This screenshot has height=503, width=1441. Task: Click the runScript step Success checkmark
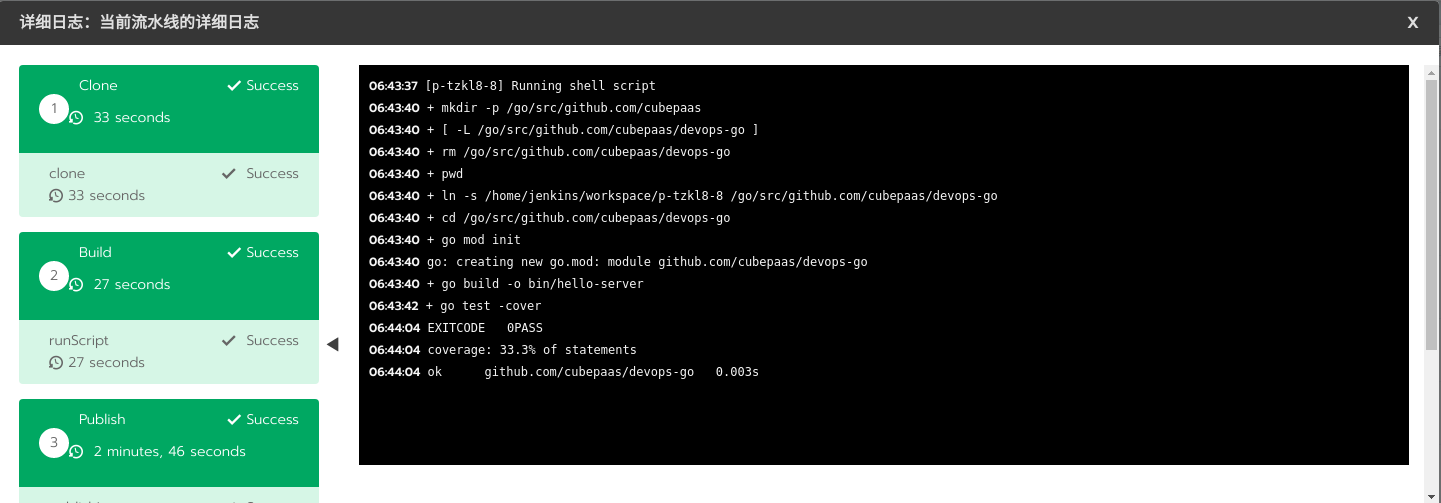pos(229,341)
